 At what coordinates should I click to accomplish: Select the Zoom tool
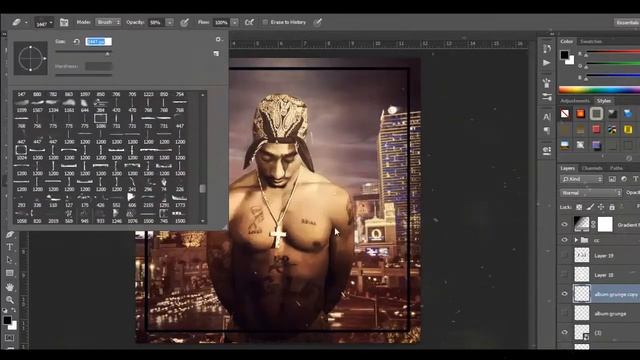click(x=10, y=300)
